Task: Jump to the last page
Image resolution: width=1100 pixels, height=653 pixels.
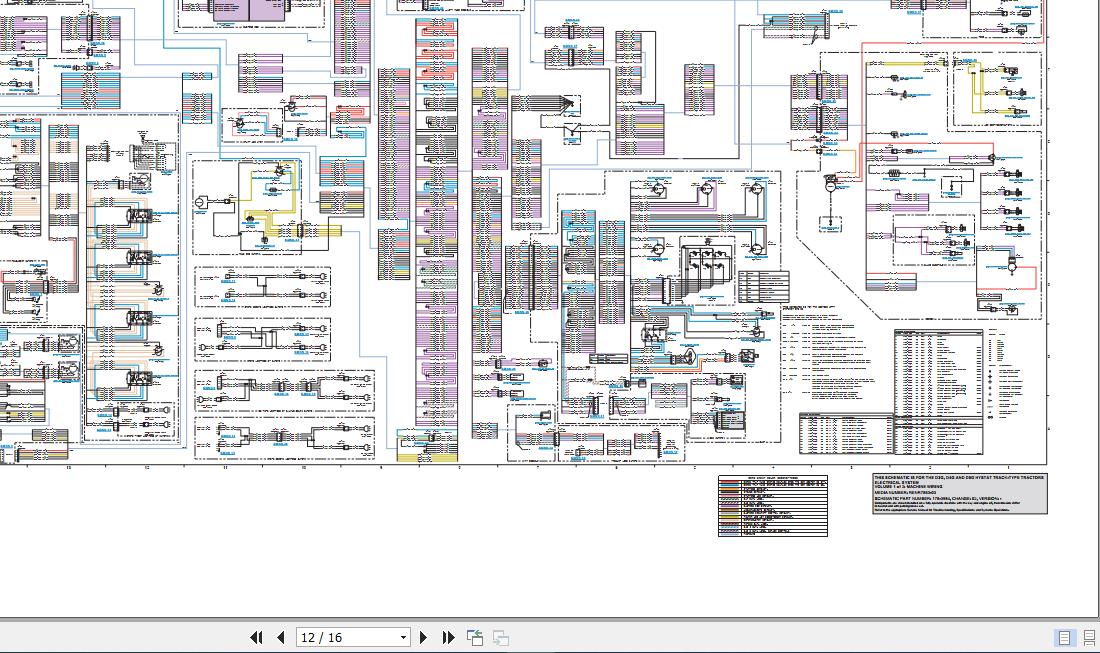Action: tap(447, 637)
